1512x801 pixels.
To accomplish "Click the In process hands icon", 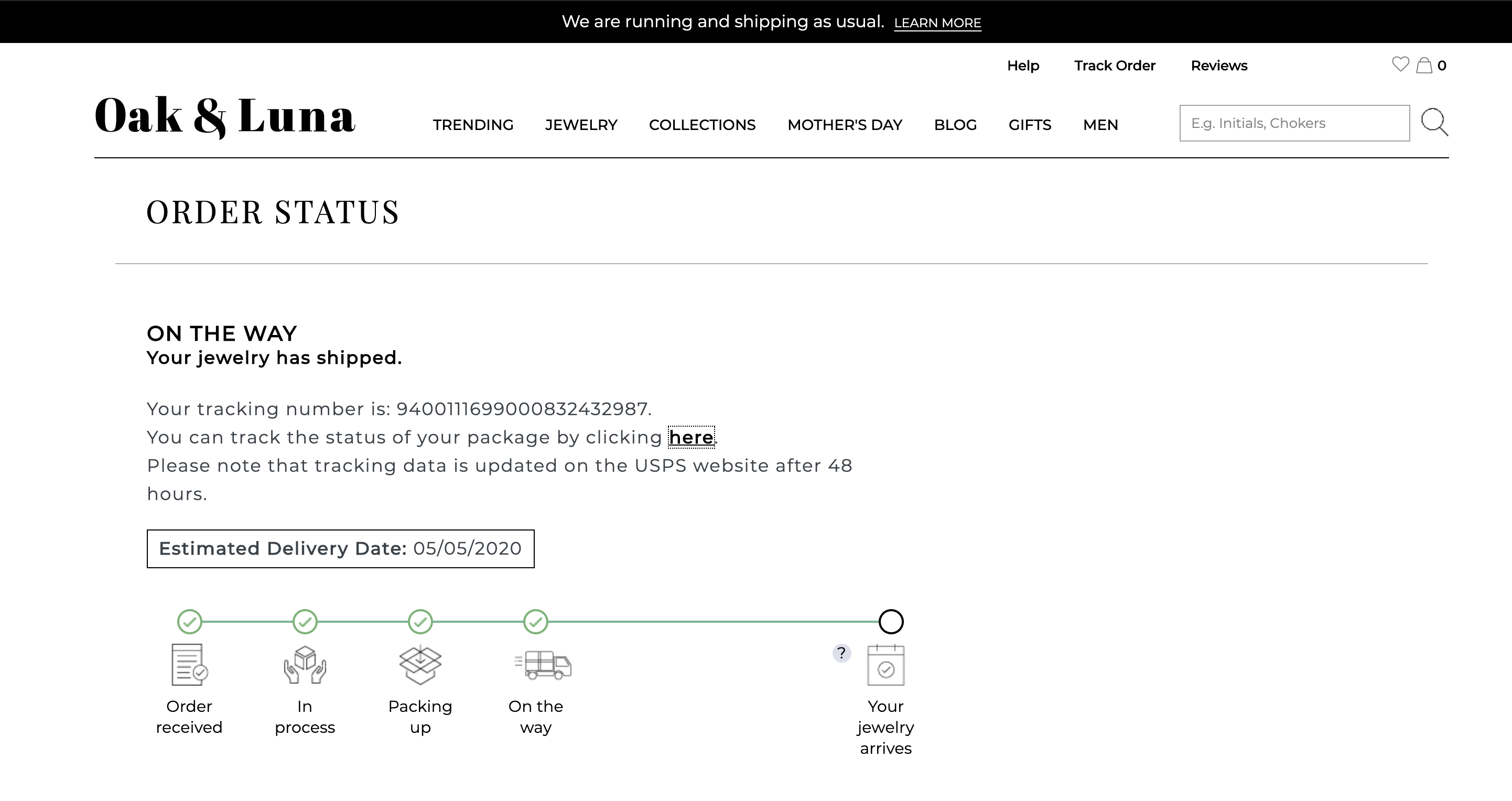I will [x=305, y=665].
